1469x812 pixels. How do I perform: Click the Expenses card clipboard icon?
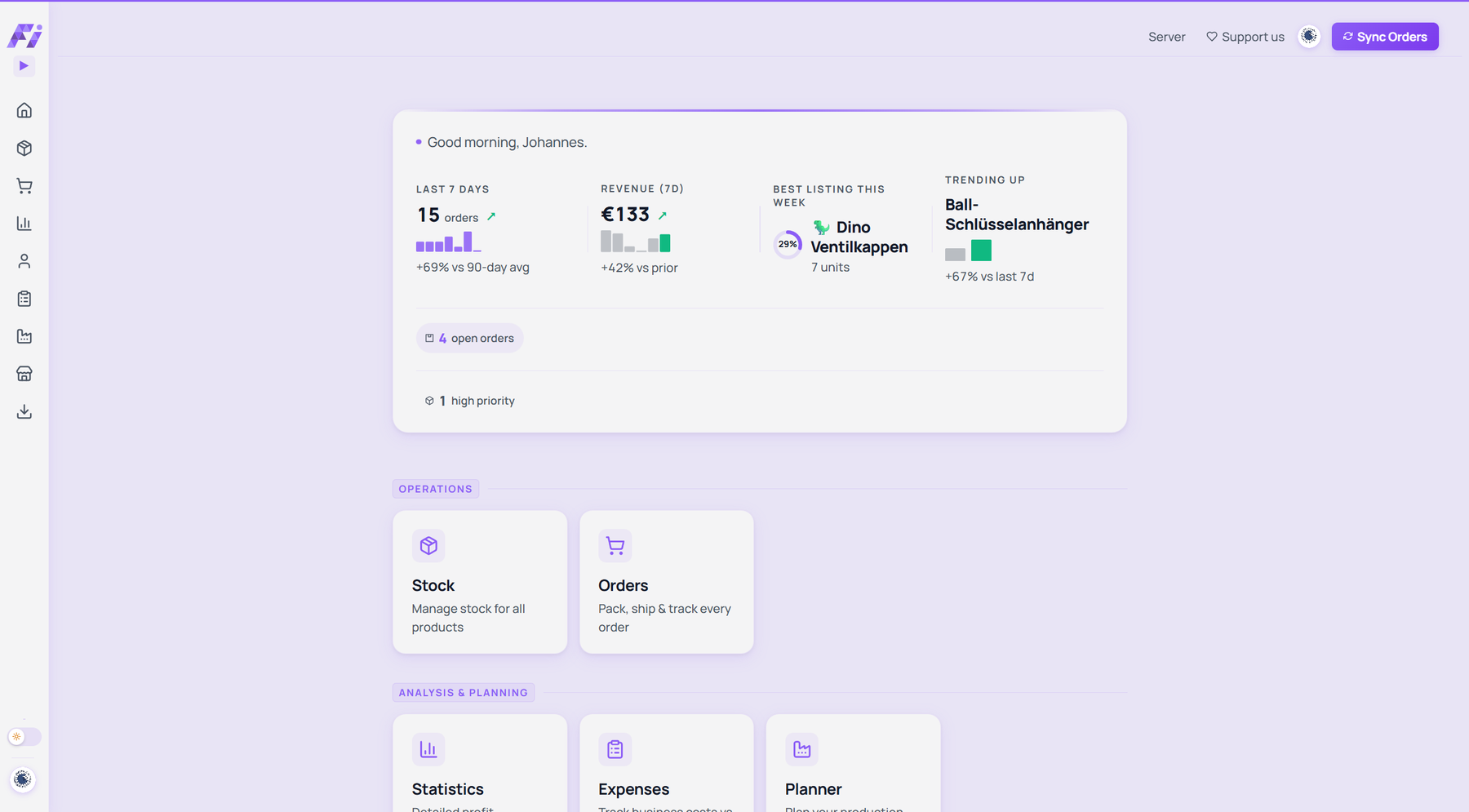click(615, 749)
